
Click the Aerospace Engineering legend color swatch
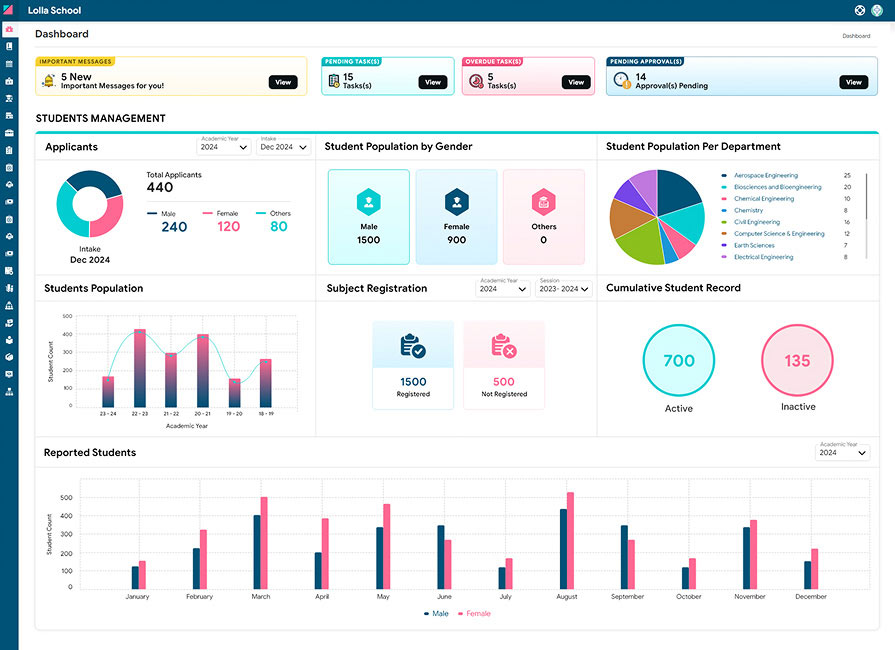click(x=723, y=176)
